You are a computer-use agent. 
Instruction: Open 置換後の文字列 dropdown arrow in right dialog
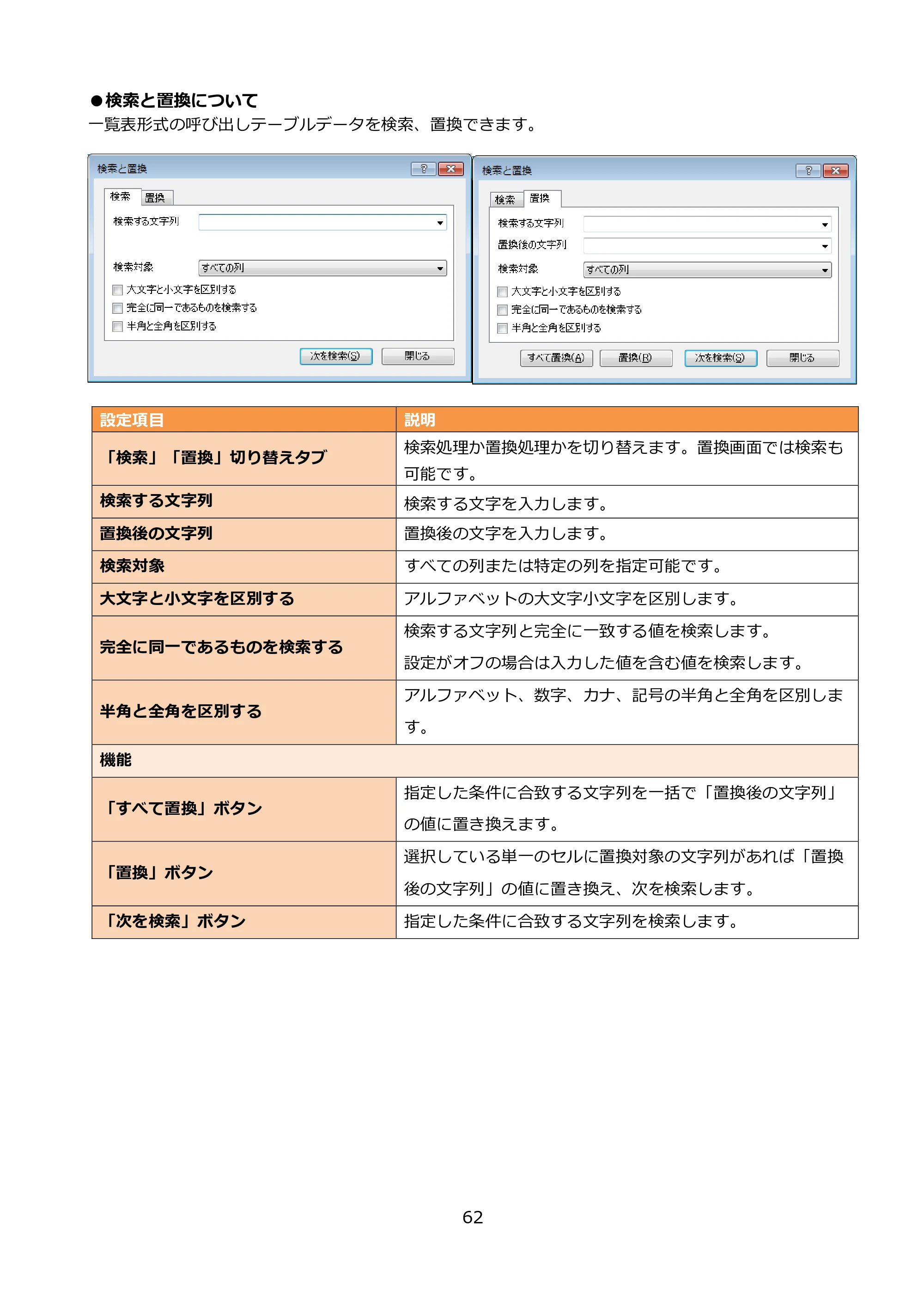pos(824,246)
